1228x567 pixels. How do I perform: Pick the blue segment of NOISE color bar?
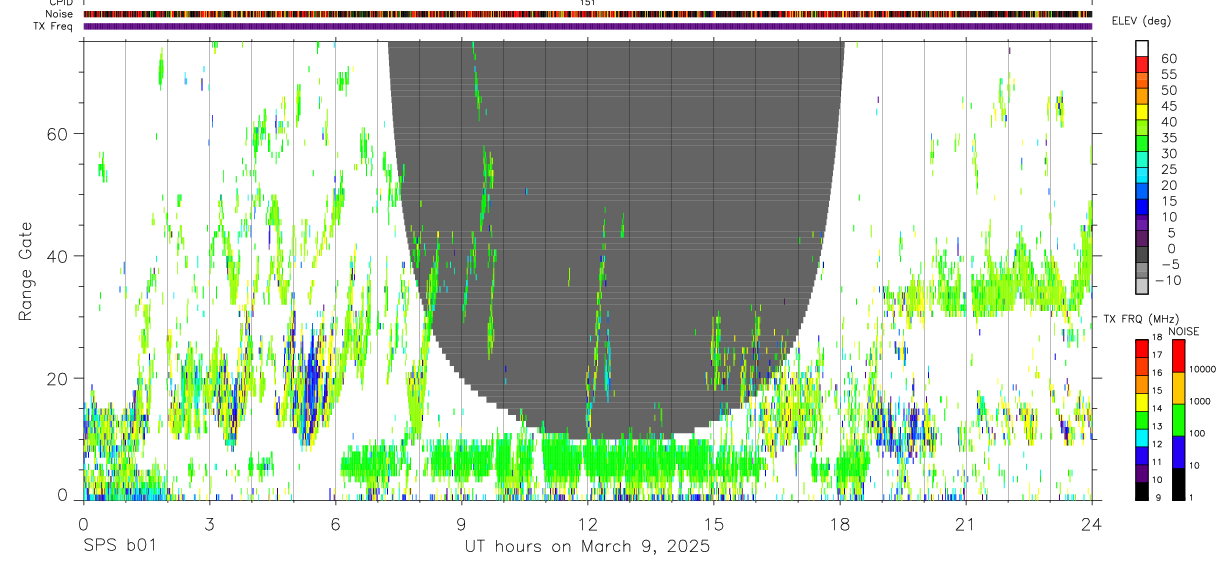tap(1178, 451)
